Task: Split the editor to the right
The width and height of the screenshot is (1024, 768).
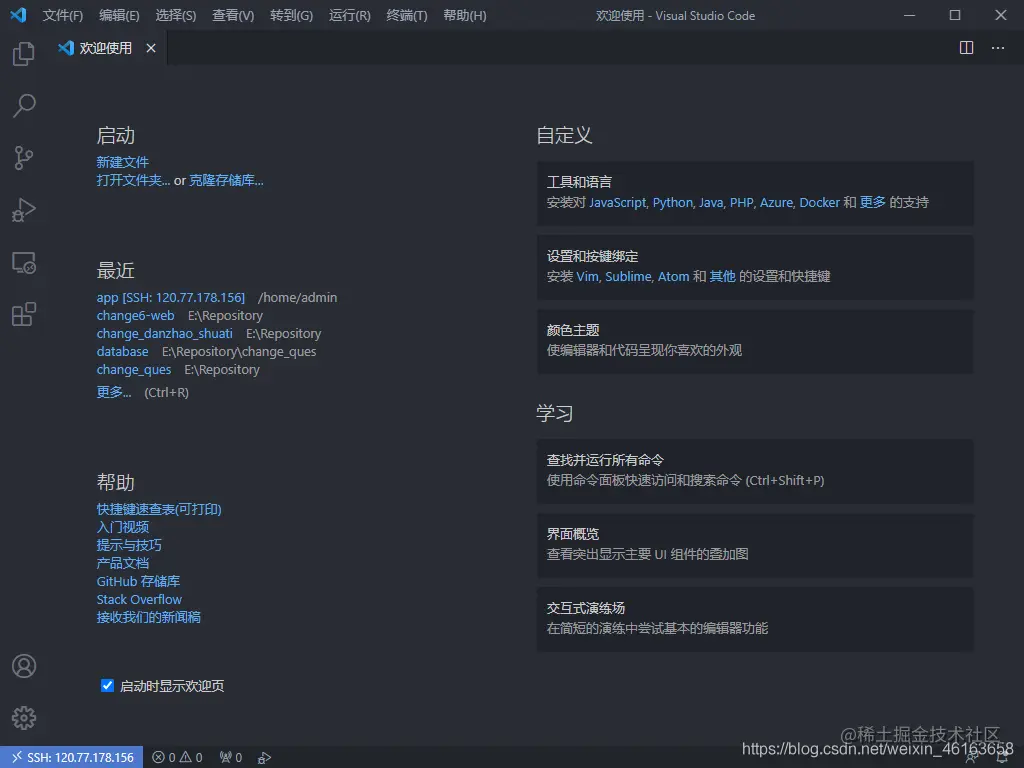Action: (x=967, y=48)
